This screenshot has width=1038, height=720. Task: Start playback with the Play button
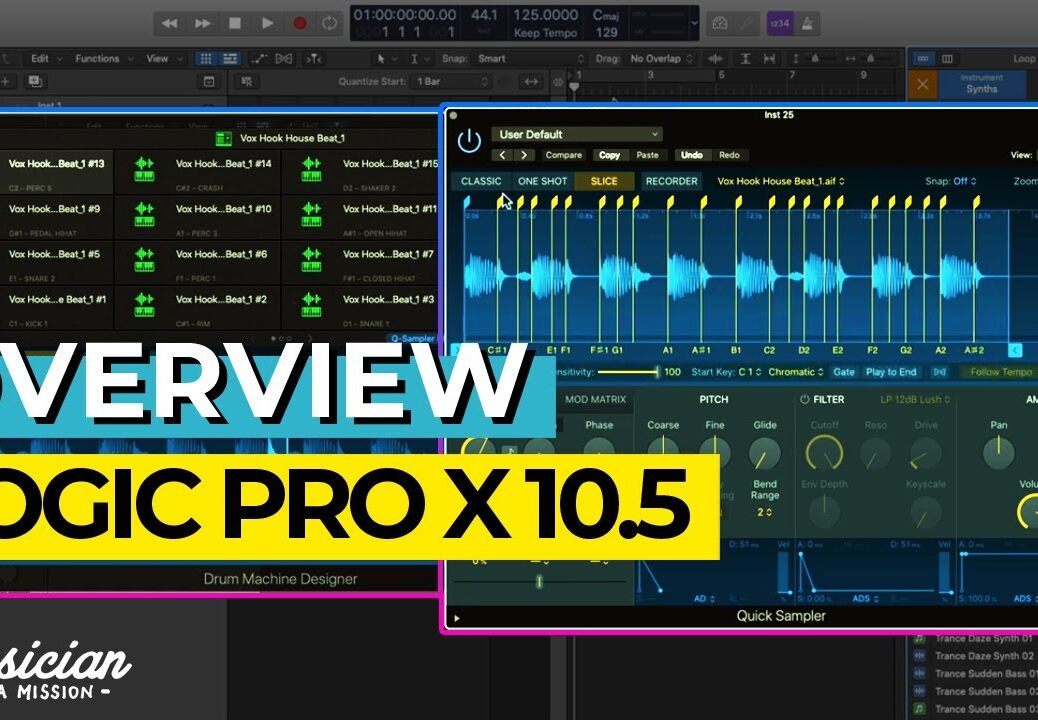[267, 24]
